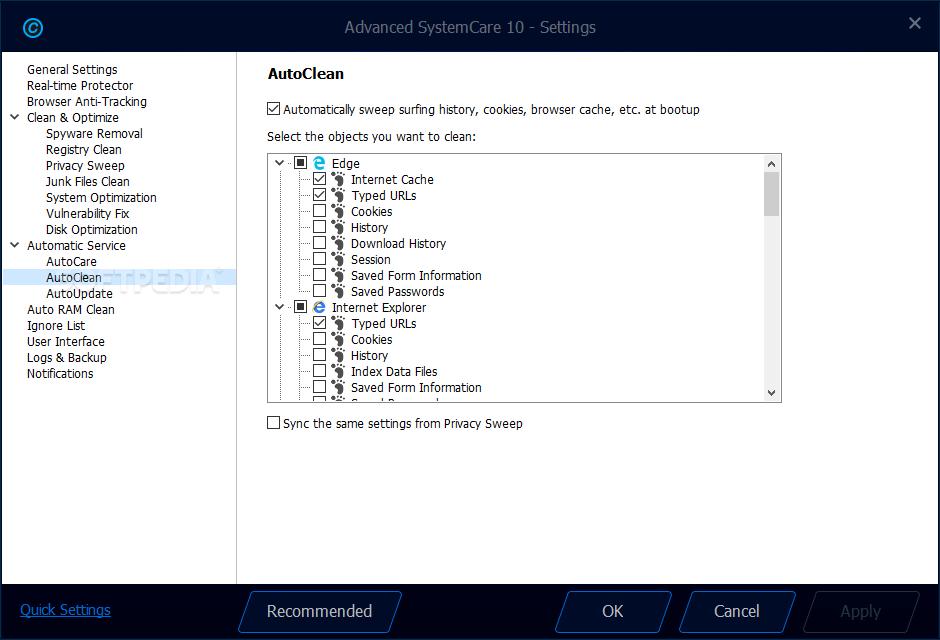Open Logs & Backup settings
Viewport: 940px width, 640px height.
(67, 358)
